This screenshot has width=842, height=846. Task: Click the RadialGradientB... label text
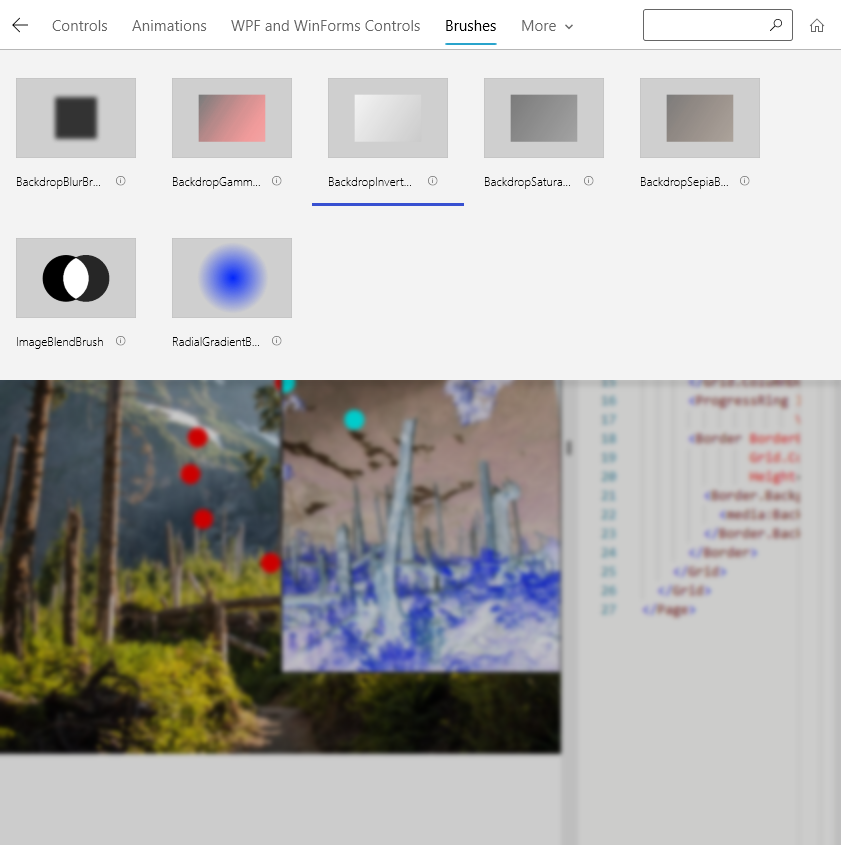point(216,342)
